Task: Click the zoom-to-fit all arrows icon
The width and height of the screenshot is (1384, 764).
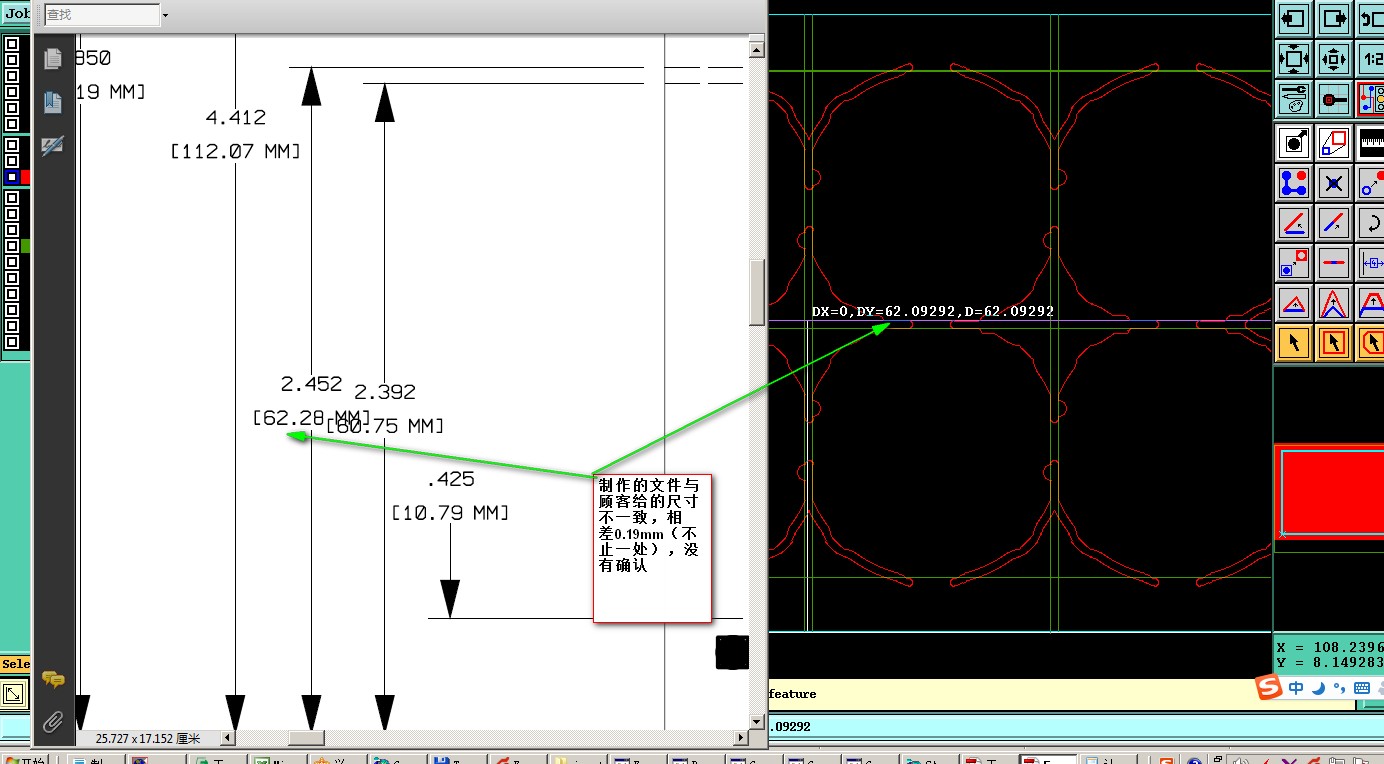Action: tap(1294, 59)
